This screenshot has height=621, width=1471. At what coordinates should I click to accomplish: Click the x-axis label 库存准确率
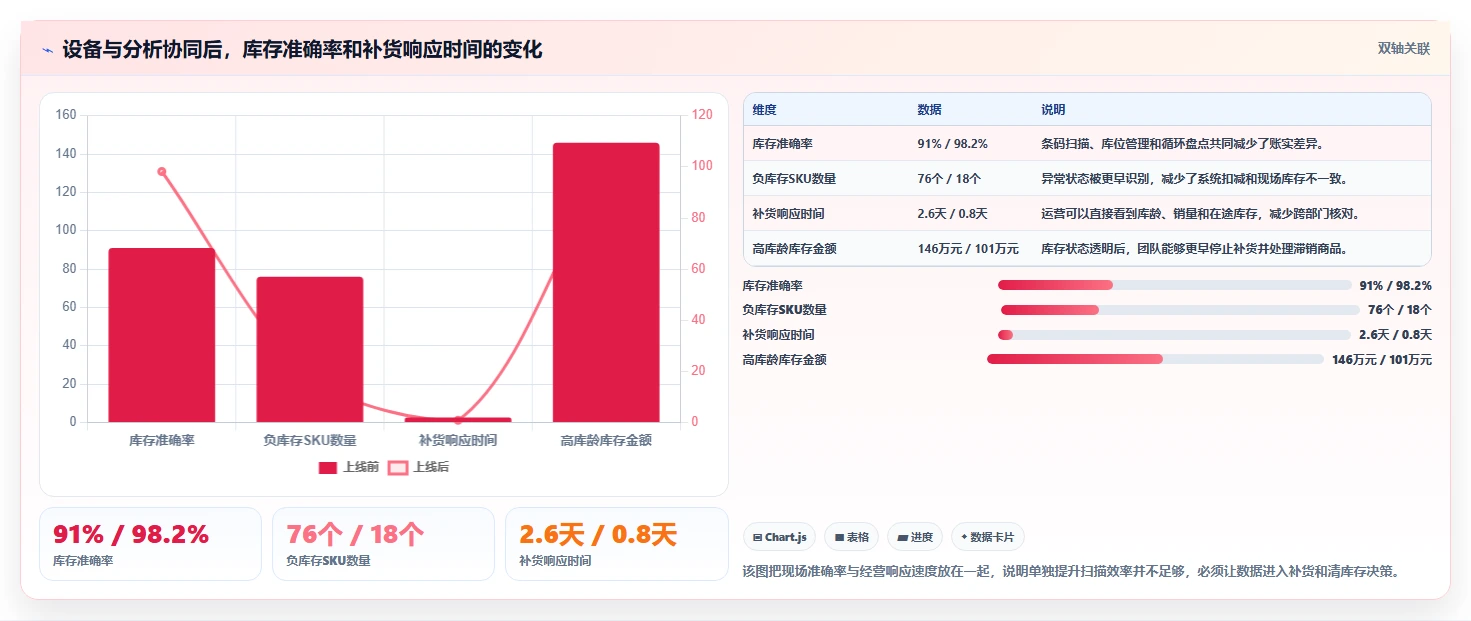tap(162, 440)
